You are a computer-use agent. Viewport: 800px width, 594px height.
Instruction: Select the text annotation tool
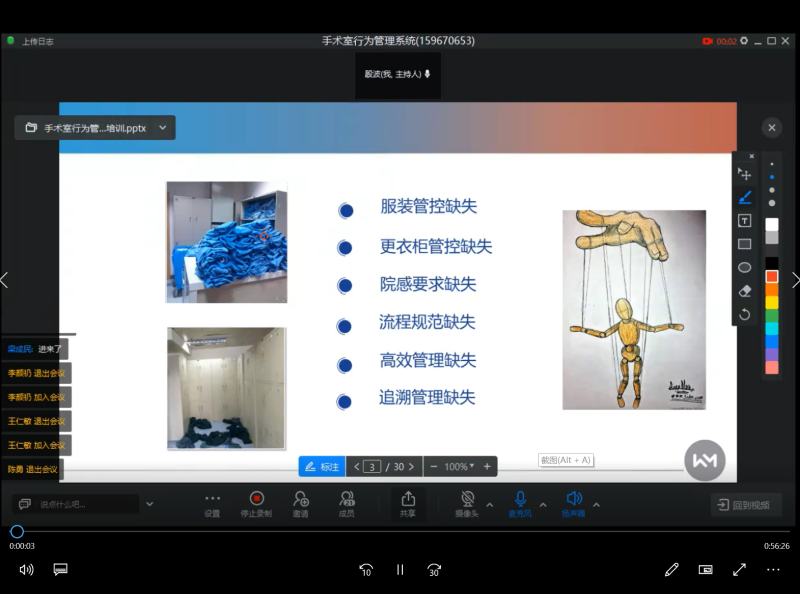pyautogui.click(x=744, y=220)
